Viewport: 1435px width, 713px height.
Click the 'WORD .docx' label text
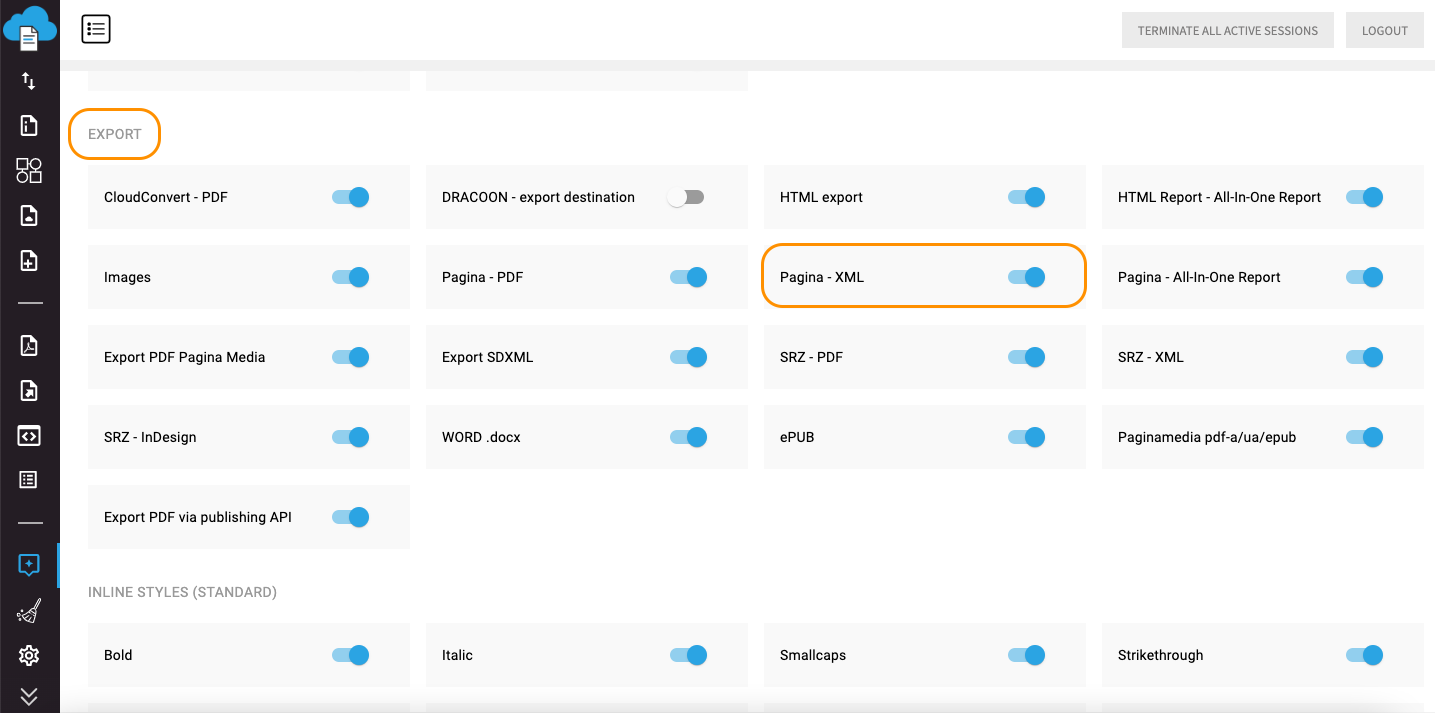[481, 437]
